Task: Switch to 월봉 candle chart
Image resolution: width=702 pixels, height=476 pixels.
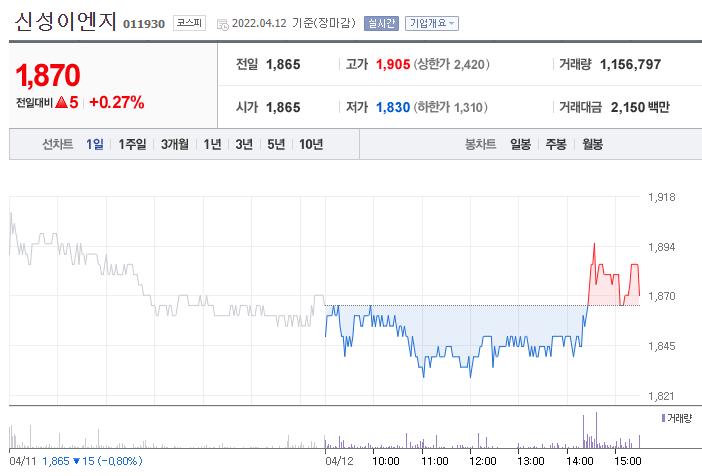Action: pyautogui.click(x=592, y=144)
